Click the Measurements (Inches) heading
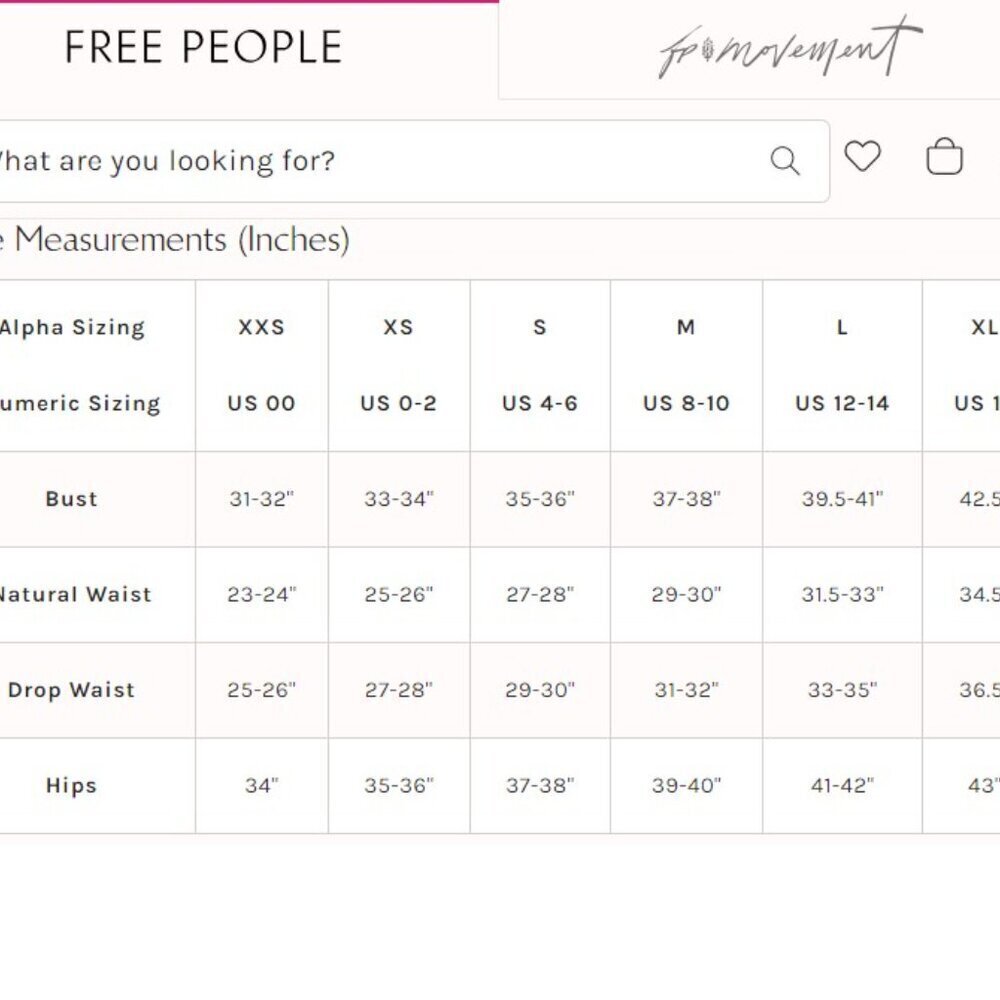1000x1000 pixels. pyautogui.click(x=182, y=240)
